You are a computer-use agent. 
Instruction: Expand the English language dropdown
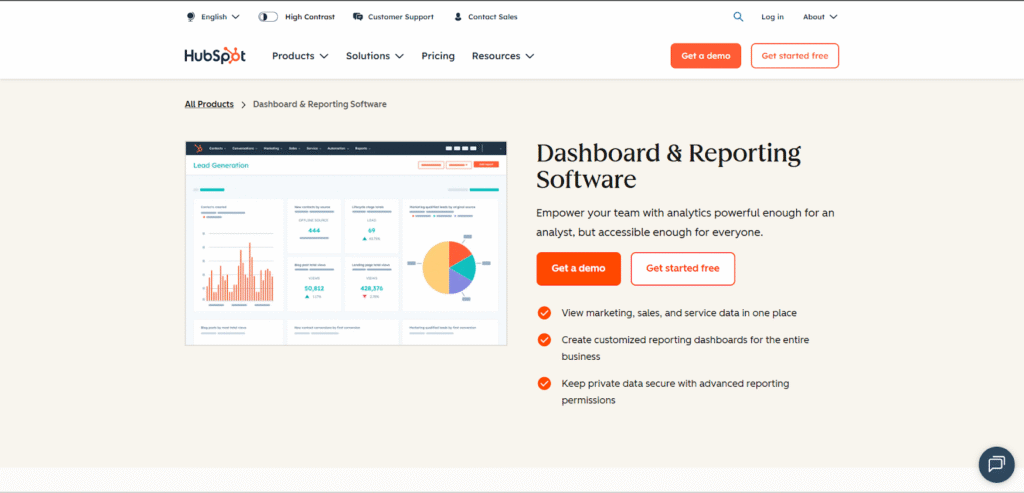pyautogui.click(x=220, y=17)
